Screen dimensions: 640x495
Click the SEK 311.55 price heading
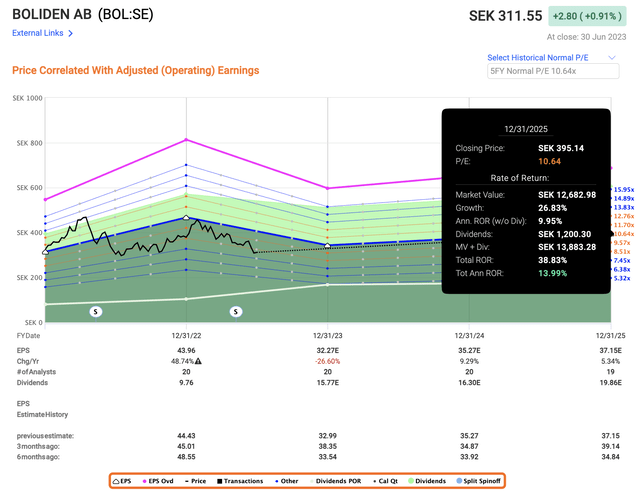[505, 16]
